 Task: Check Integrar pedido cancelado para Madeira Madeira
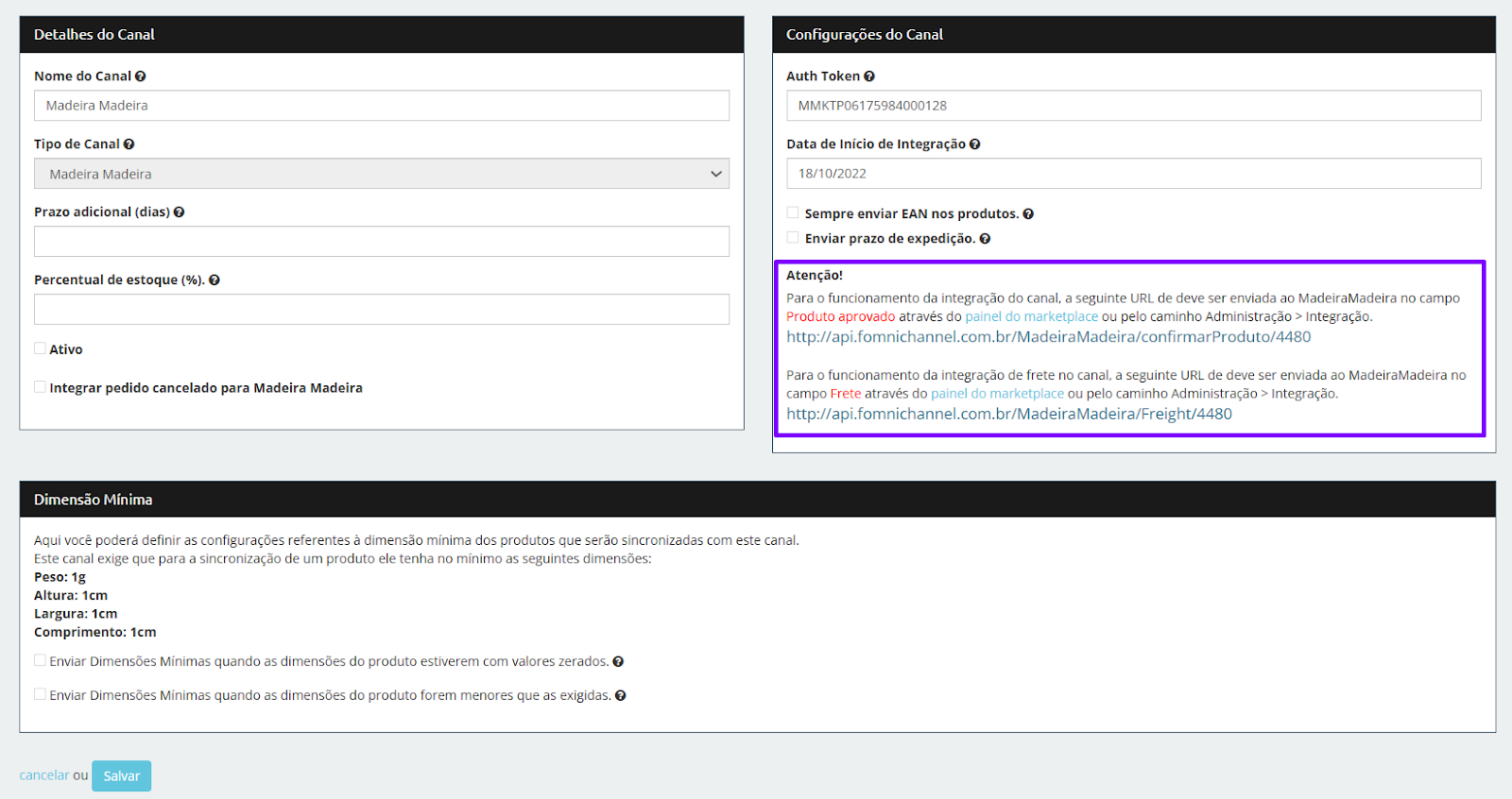[x=40, y=387]
